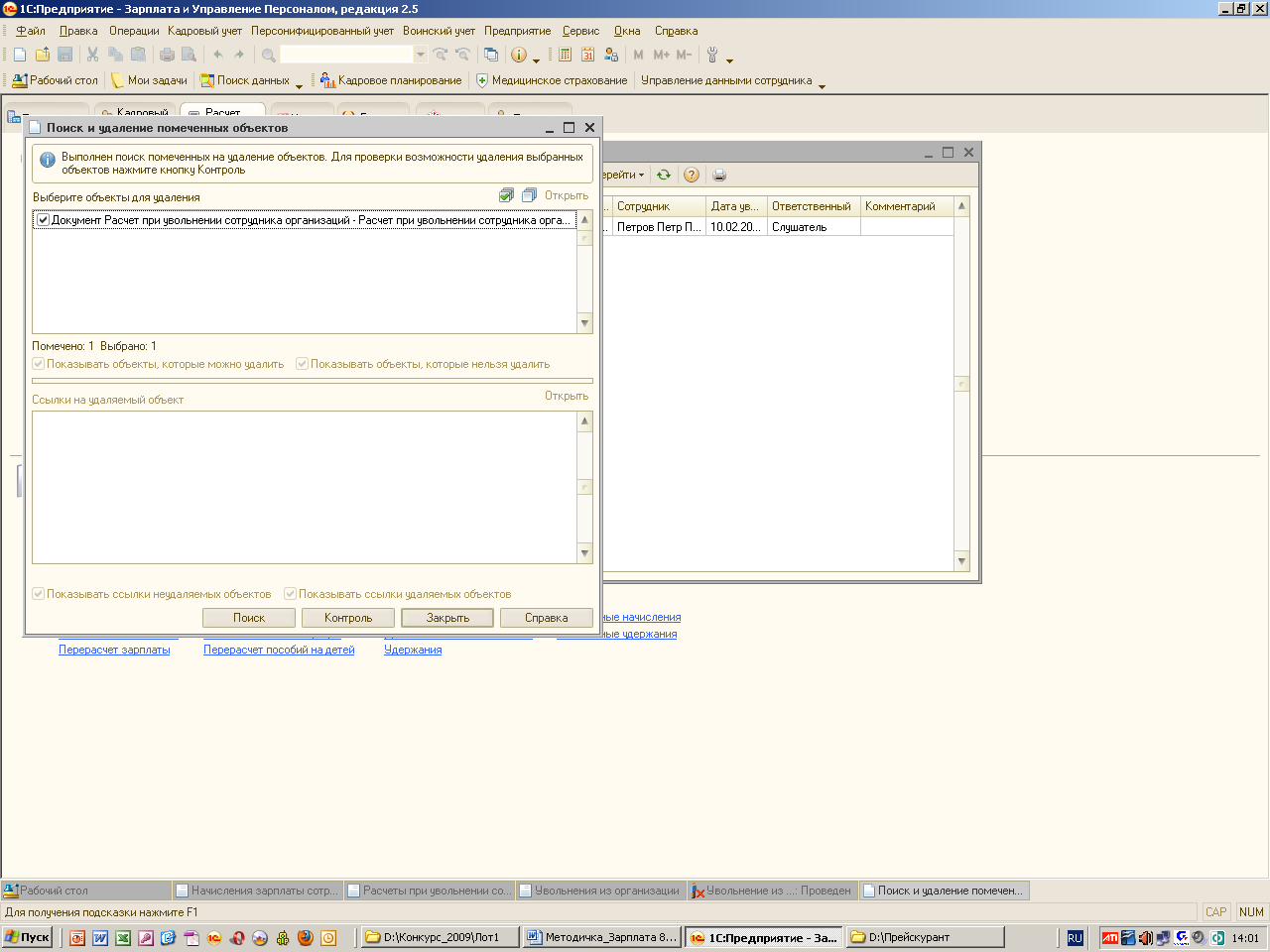
Task: Open the Воинский учет menu
Action: 439,31
